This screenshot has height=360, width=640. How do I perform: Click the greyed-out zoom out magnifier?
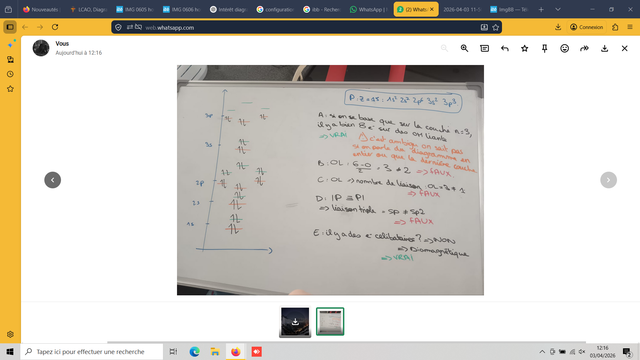coord(444,48)
